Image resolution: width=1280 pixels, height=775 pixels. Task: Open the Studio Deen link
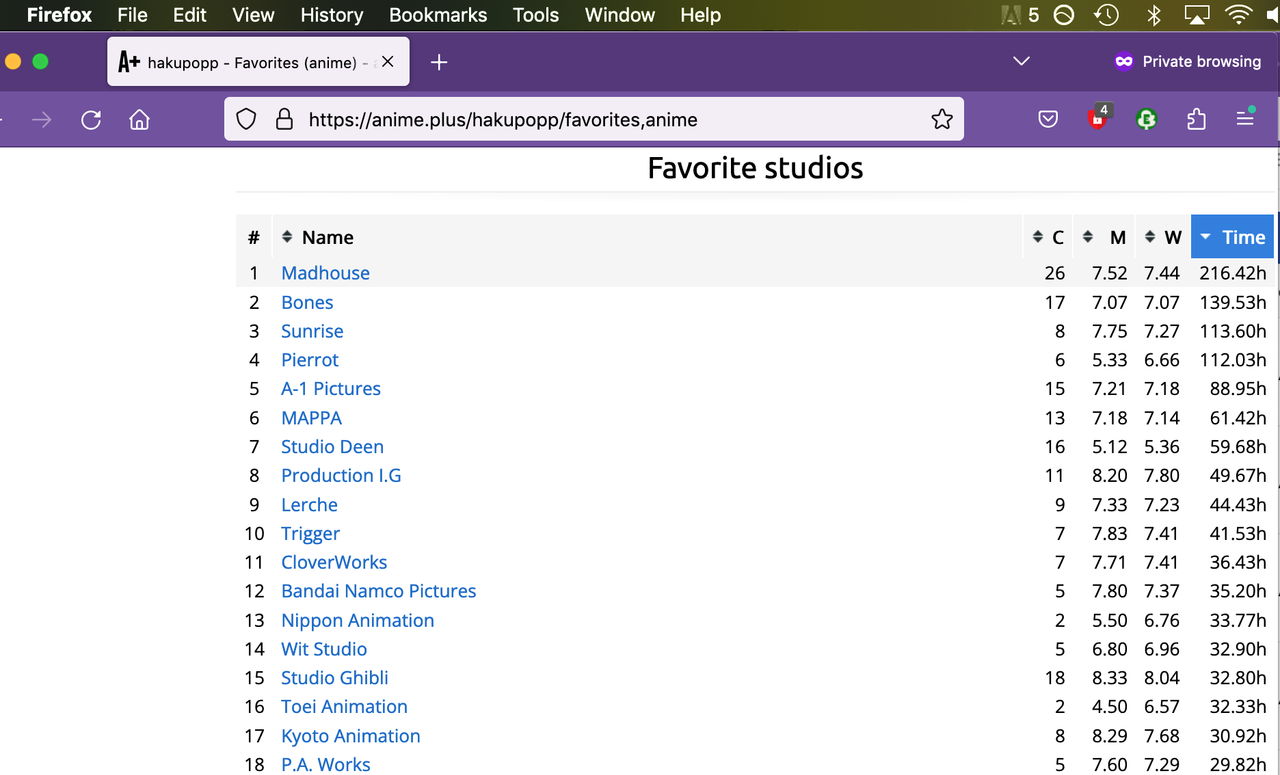click(332, 447)
